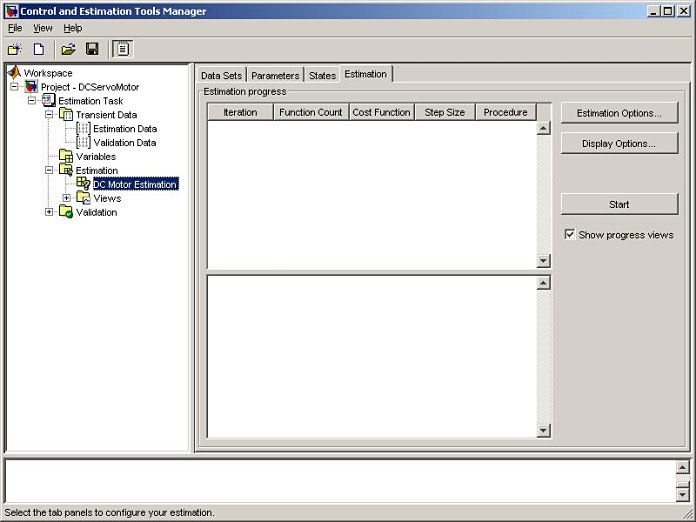Select the Variables folder icon
Viewport: 696px width, 522px height.
[x=66, y=157]
